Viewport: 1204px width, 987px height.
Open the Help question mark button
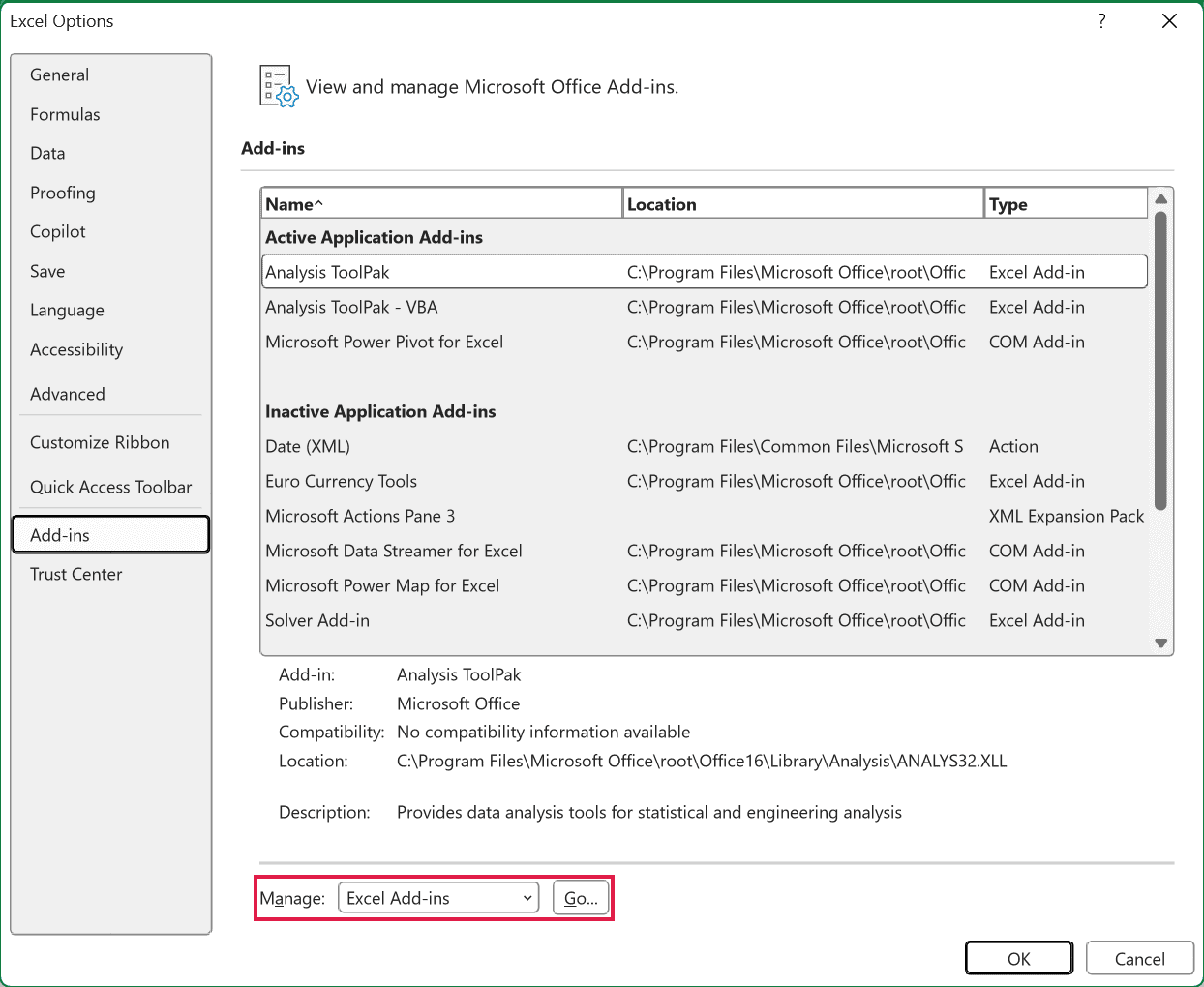[1101, 21]
